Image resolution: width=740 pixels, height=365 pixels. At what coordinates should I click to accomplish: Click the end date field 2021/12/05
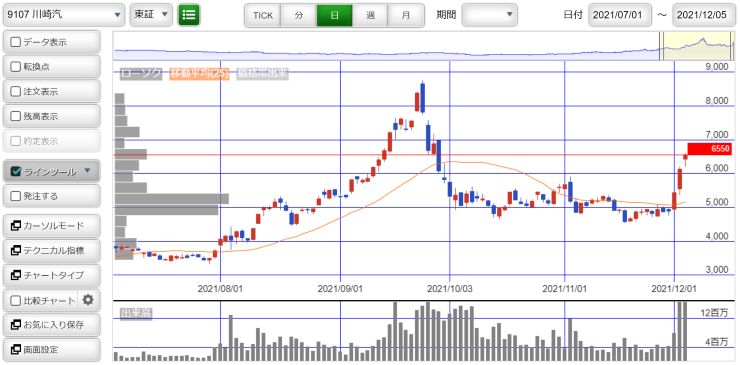coord(704,15)
